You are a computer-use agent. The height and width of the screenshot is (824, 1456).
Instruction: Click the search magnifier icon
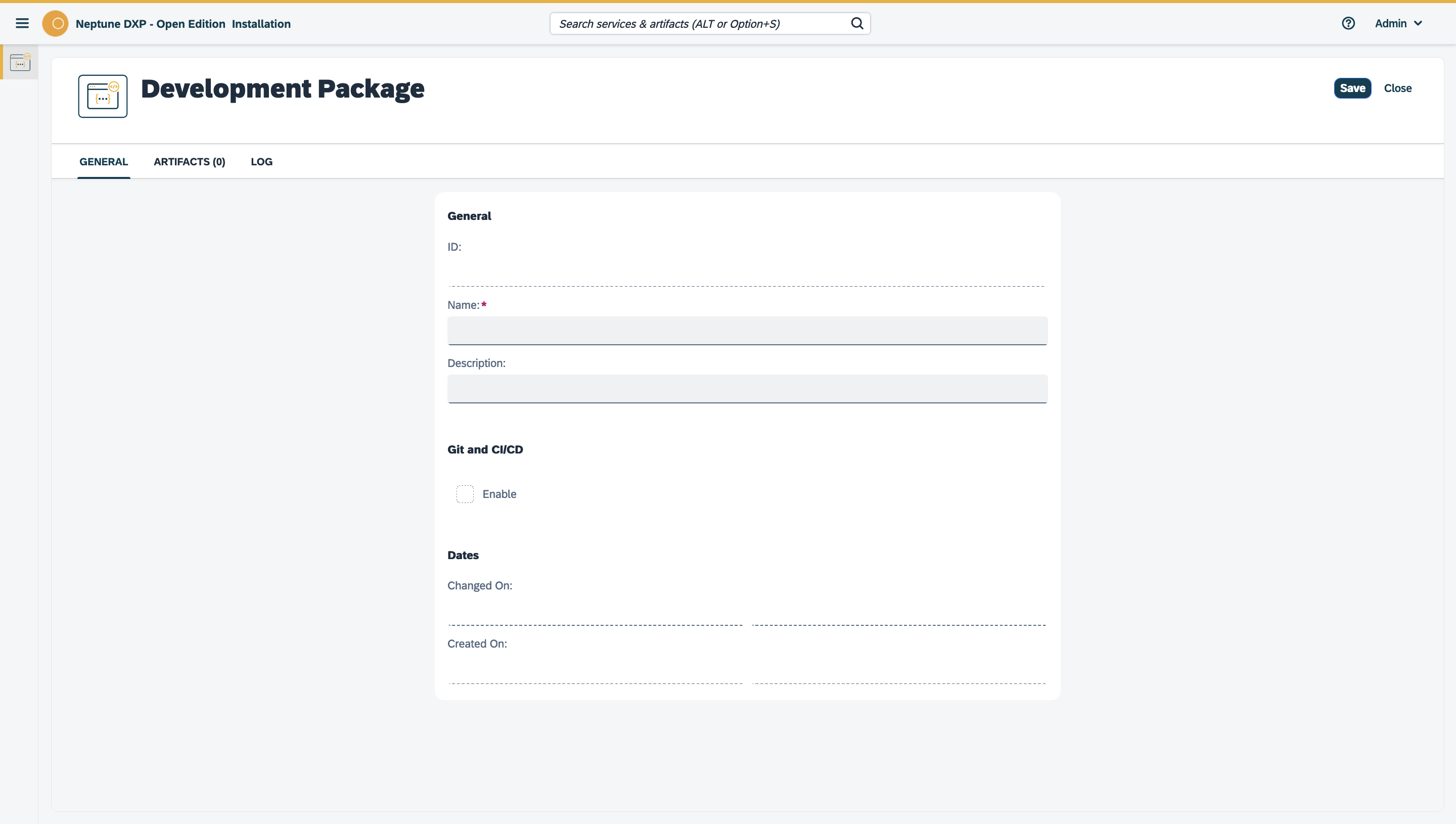[x=857, y=23]
